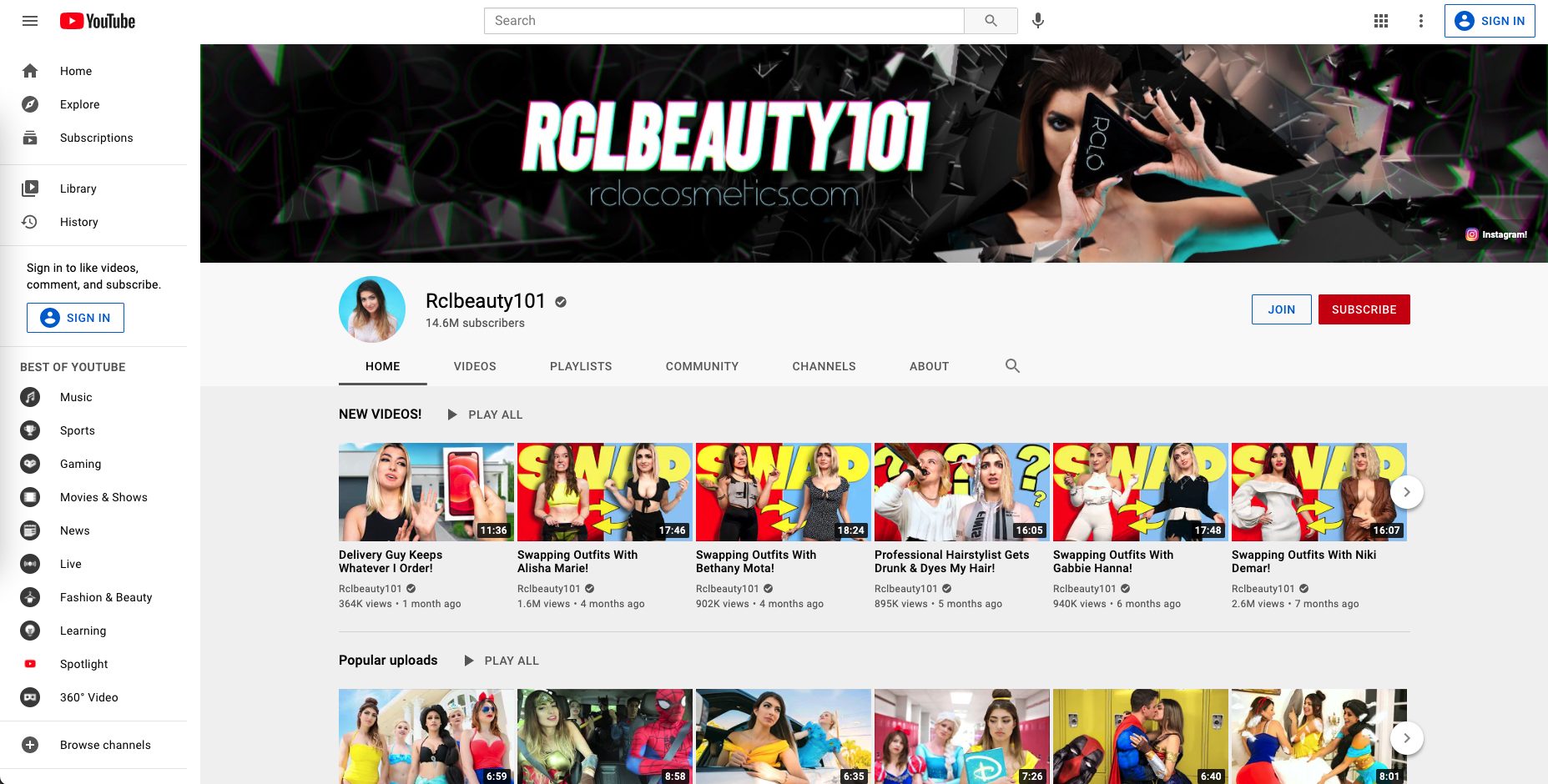Click the Gaming category icon
The image size is (1548, 784).
point(30,464)
